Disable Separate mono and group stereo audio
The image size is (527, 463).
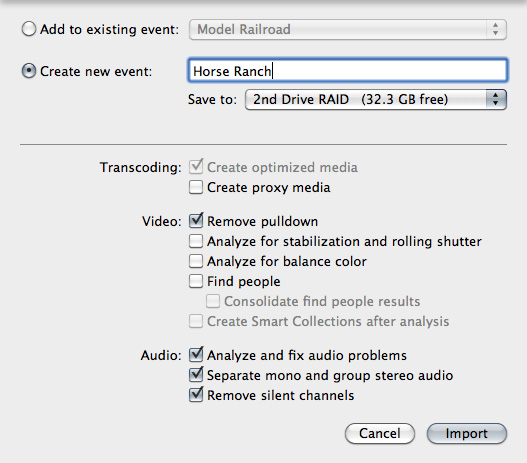196,375
